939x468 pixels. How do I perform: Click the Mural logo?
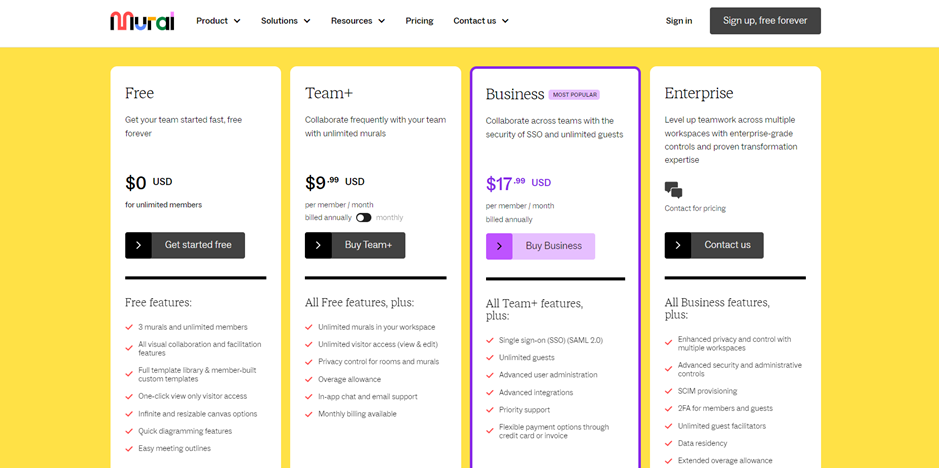142,21
